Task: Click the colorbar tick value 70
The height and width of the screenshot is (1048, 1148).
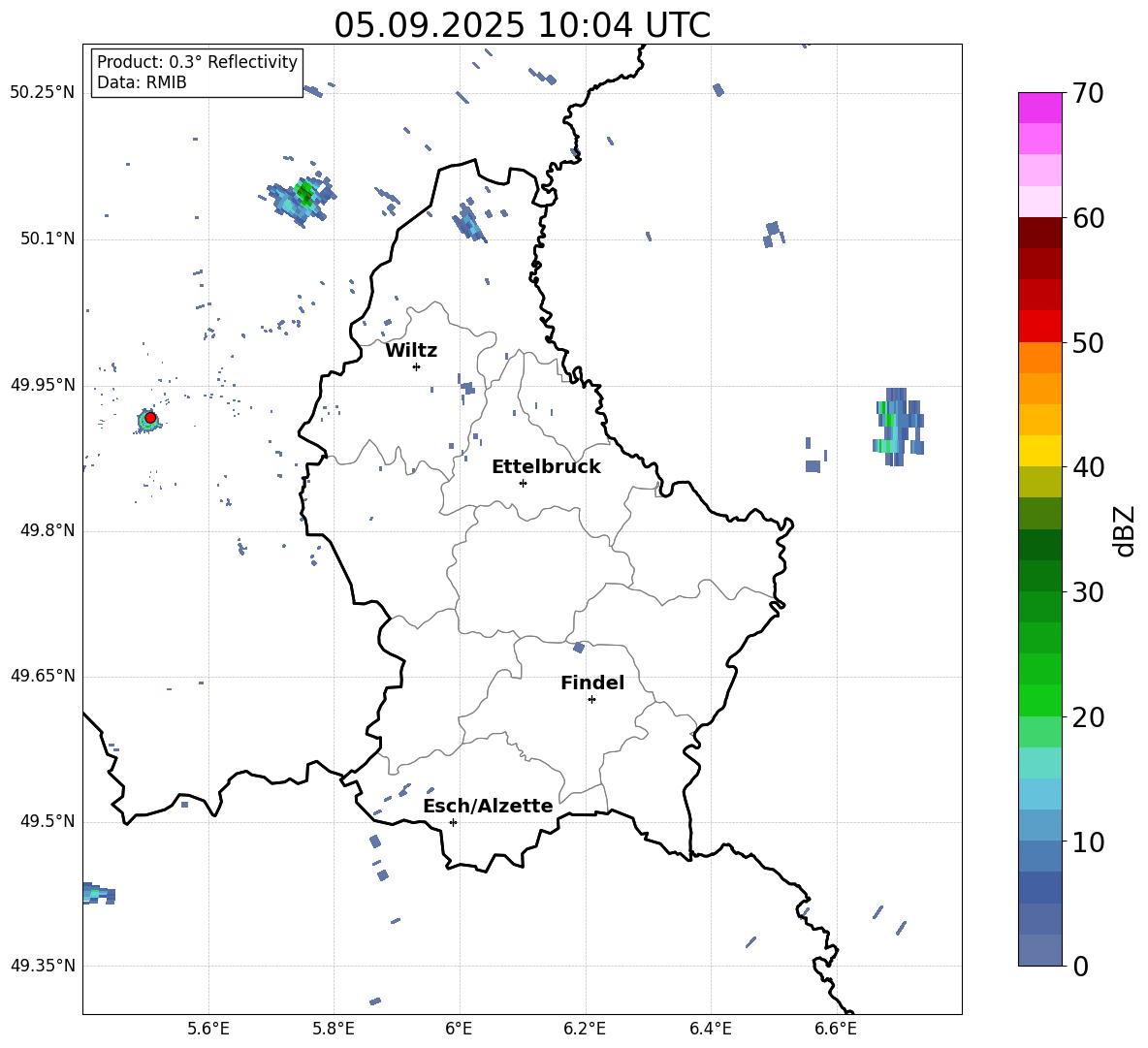Action: pyautogui.click(x=1087, y=94)
